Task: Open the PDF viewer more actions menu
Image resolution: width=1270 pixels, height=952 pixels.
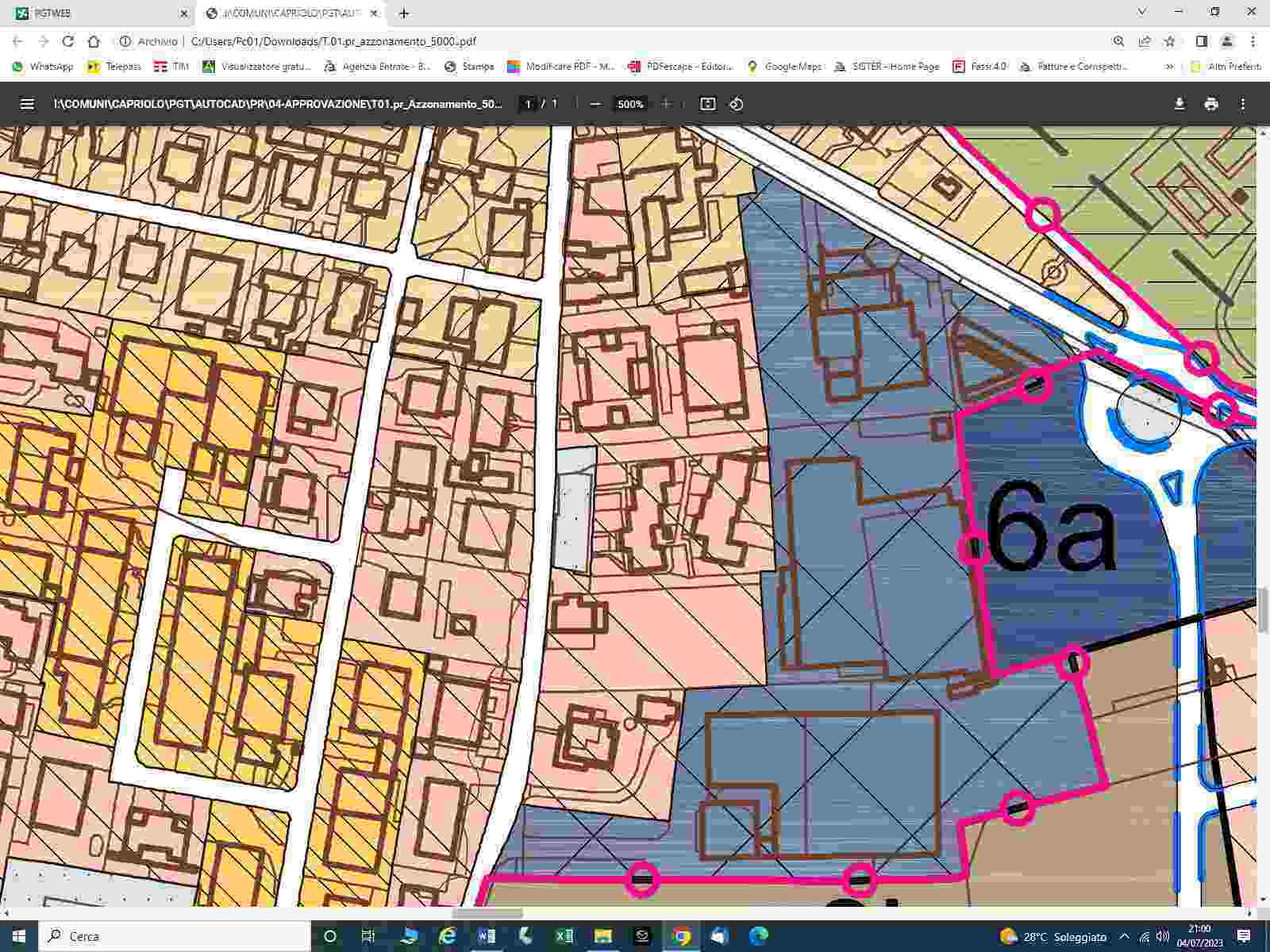Action: [x=1243, y=104]
